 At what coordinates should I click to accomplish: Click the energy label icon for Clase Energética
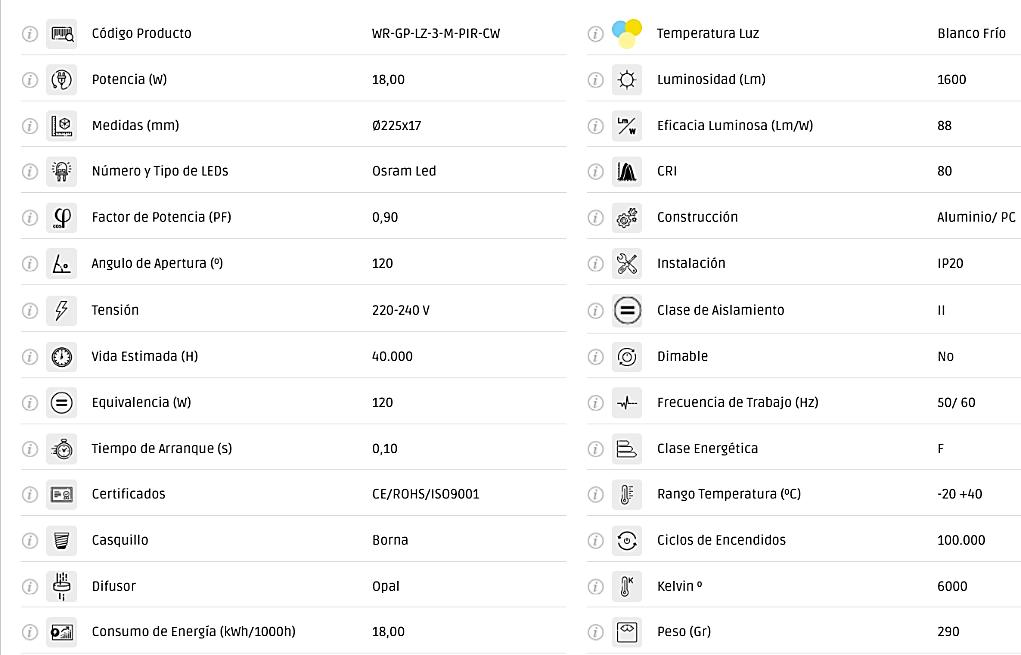[x=627, y=448]
